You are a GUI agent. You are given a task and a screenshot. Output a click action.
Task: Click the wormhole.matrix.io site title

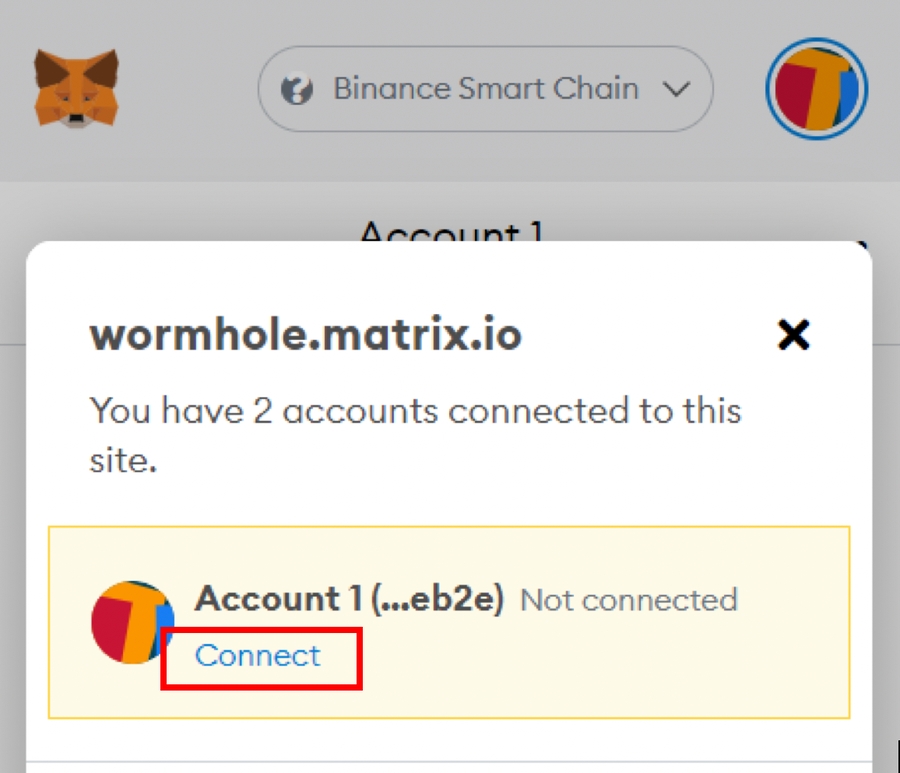pyautogui.click(x=306, y=336)
